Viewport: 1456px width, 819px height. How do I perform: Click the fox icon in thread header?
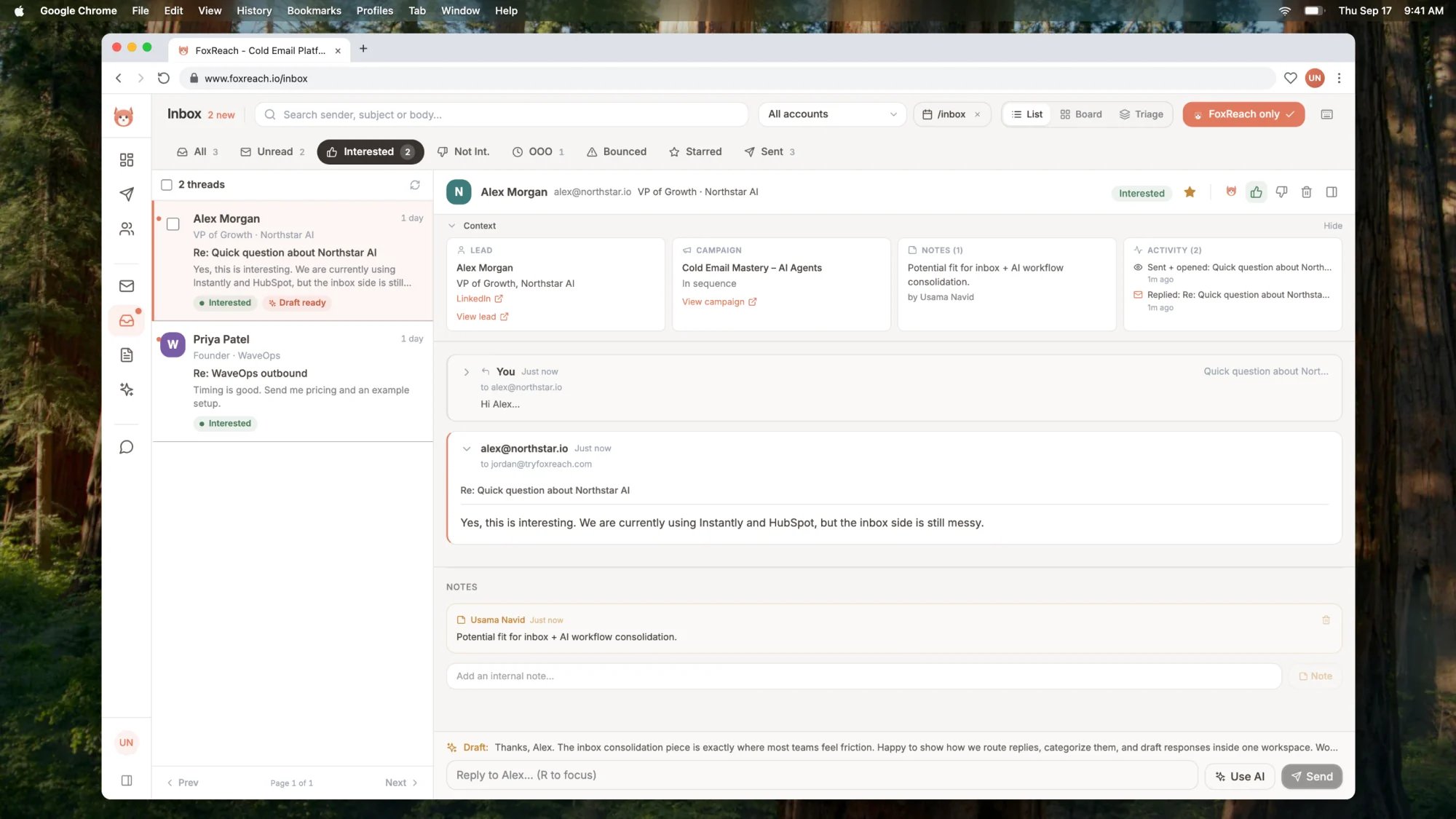[1231, 192]
